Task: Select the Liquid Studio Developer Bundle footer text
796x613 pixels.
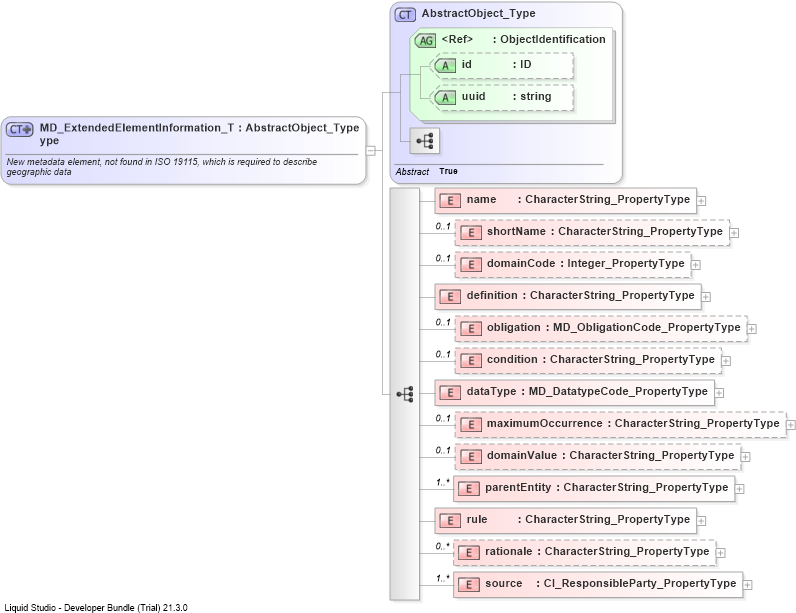Action: pyautogui.click(x=96, y=607)
